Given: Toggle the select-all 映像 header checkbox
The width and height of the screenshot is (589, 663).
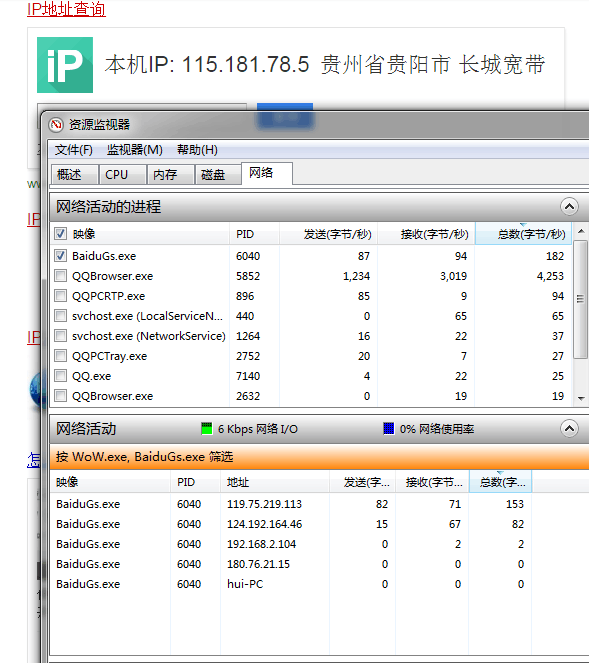Looking at the screenshot, I should pyautogui.click(x=60, y=234).
